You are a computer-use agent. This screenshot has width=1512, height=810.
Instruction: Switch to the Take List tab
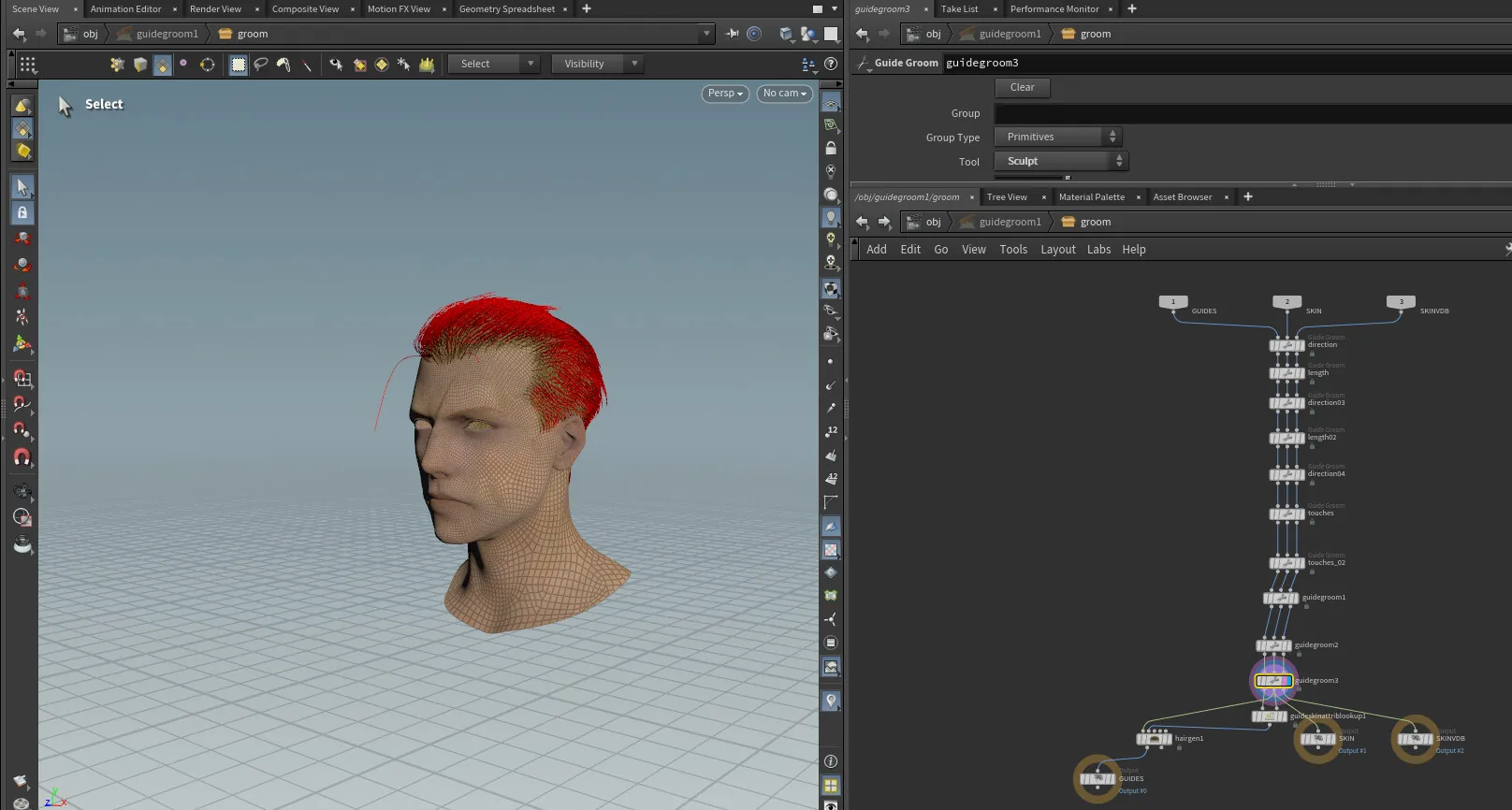click(959, 8)
